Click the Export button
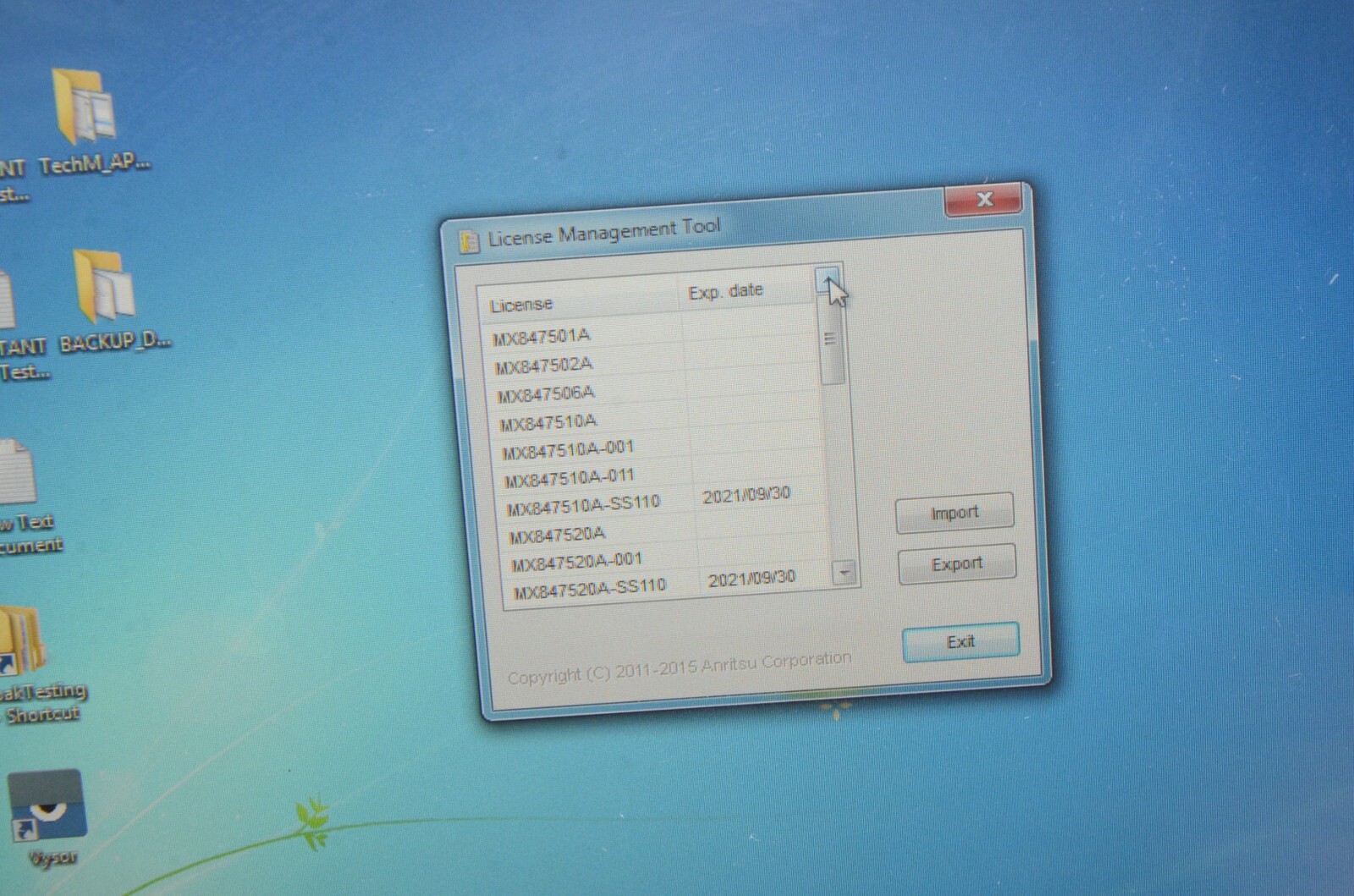 click(x=957, y=563)
